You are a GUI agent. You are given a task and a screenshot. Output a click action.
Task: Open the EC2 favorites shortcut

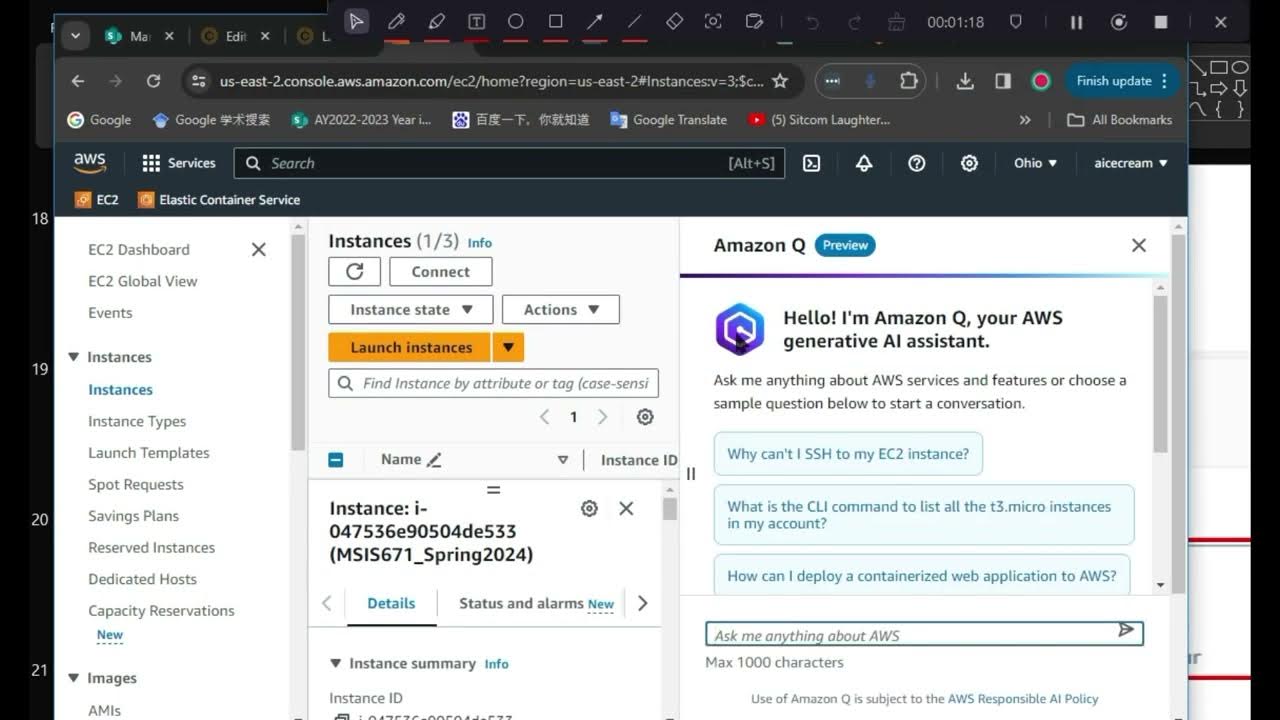97,199
